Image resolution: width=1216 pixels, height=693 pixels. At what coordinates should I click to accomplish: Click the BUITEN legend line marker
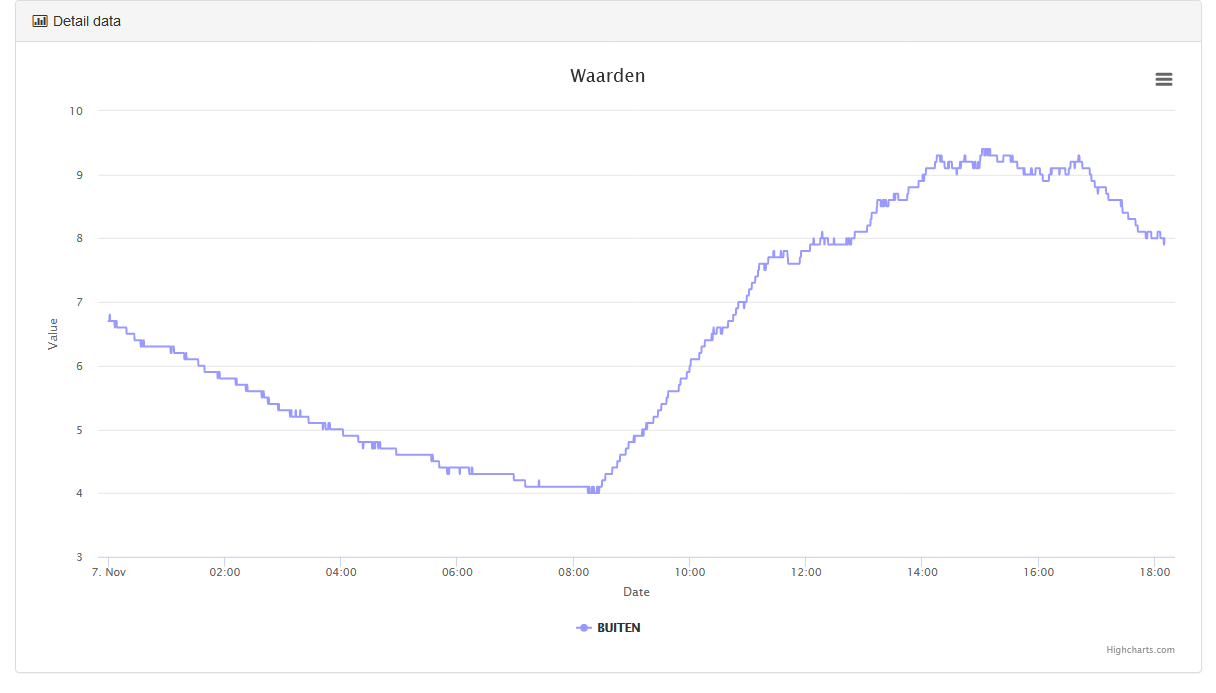584,628
